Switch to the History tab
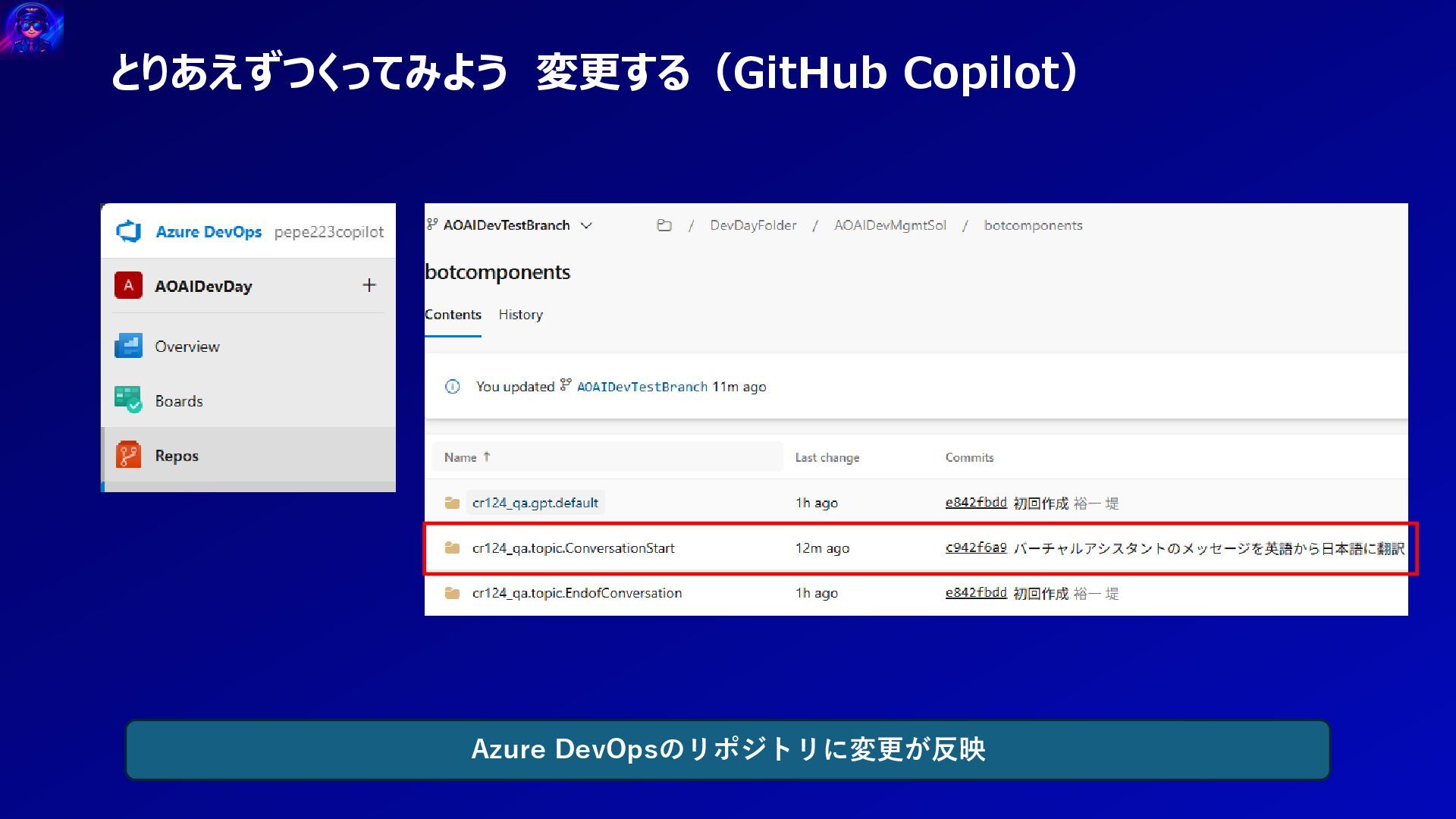 coord(520,315)
